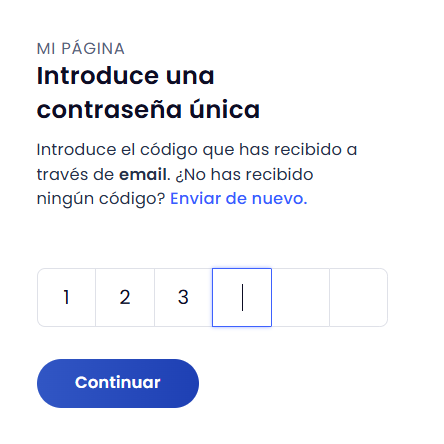Click the bold word email
Screen dimensions: 444x444
point(143,174)
